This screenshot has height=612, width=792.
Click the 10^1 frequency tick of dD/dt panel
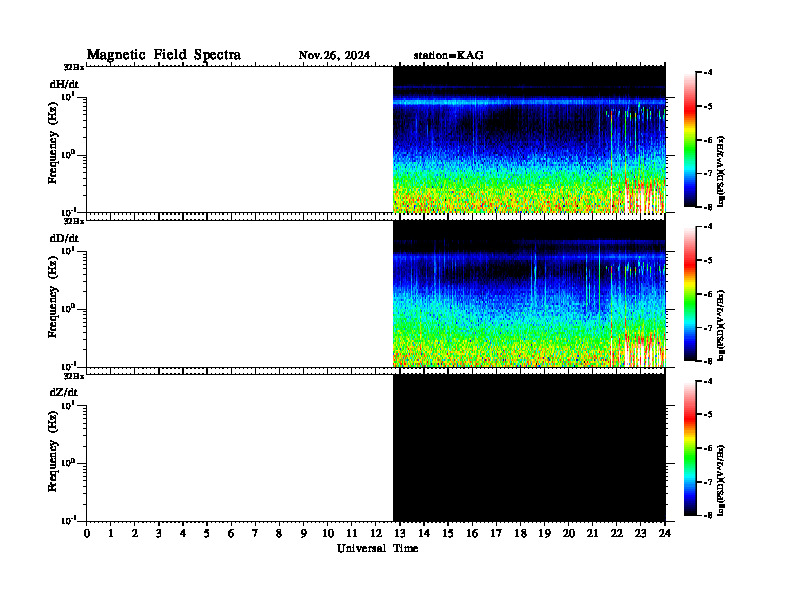(x=69, y=250)
